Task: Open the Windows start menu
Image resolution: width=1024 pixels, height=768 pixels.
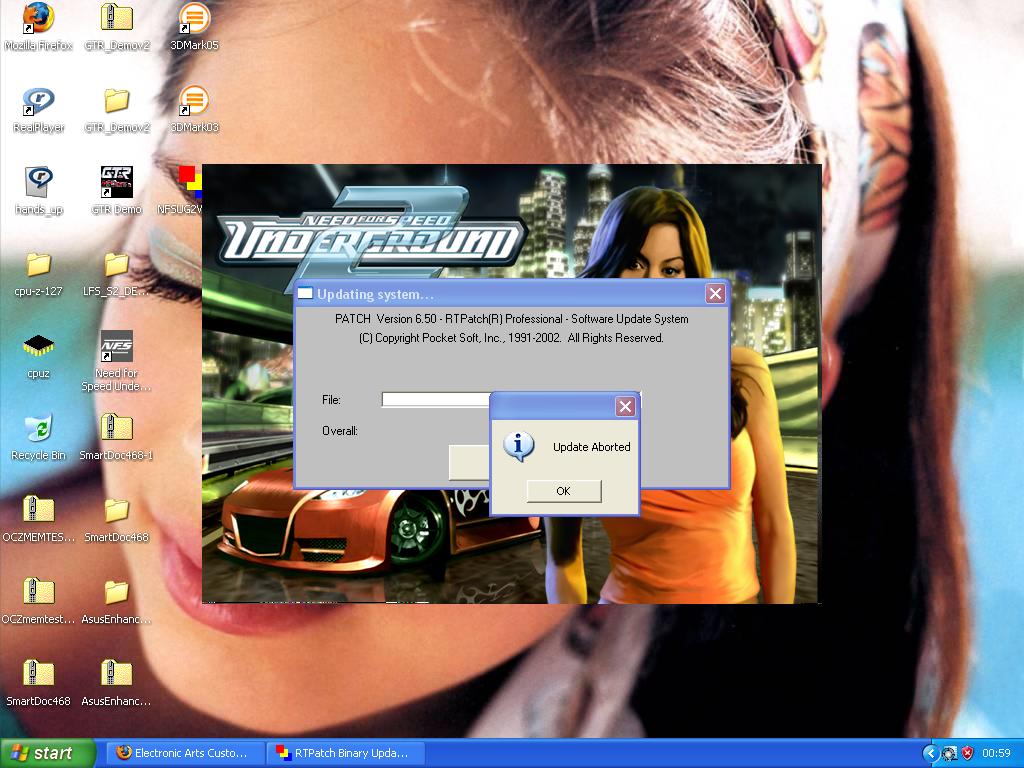Action: [47, 753]
